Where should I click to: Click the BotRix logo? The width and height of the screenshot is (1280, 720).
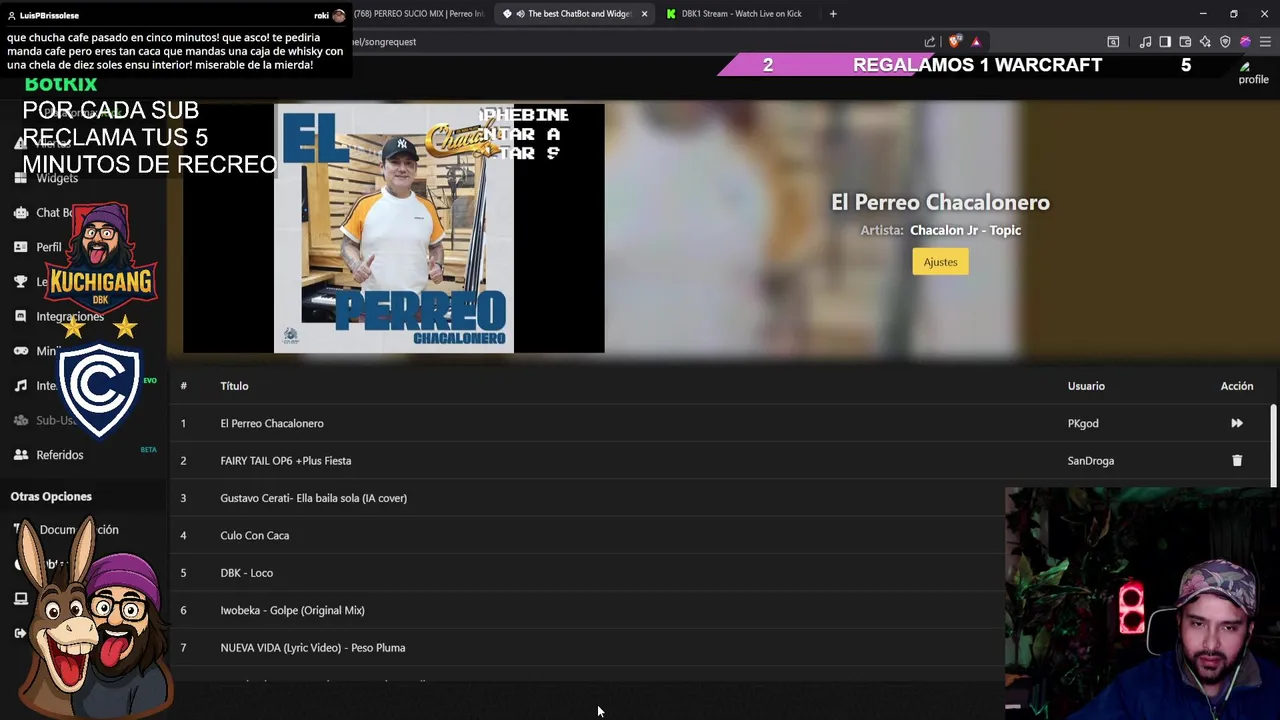[61, 84]
